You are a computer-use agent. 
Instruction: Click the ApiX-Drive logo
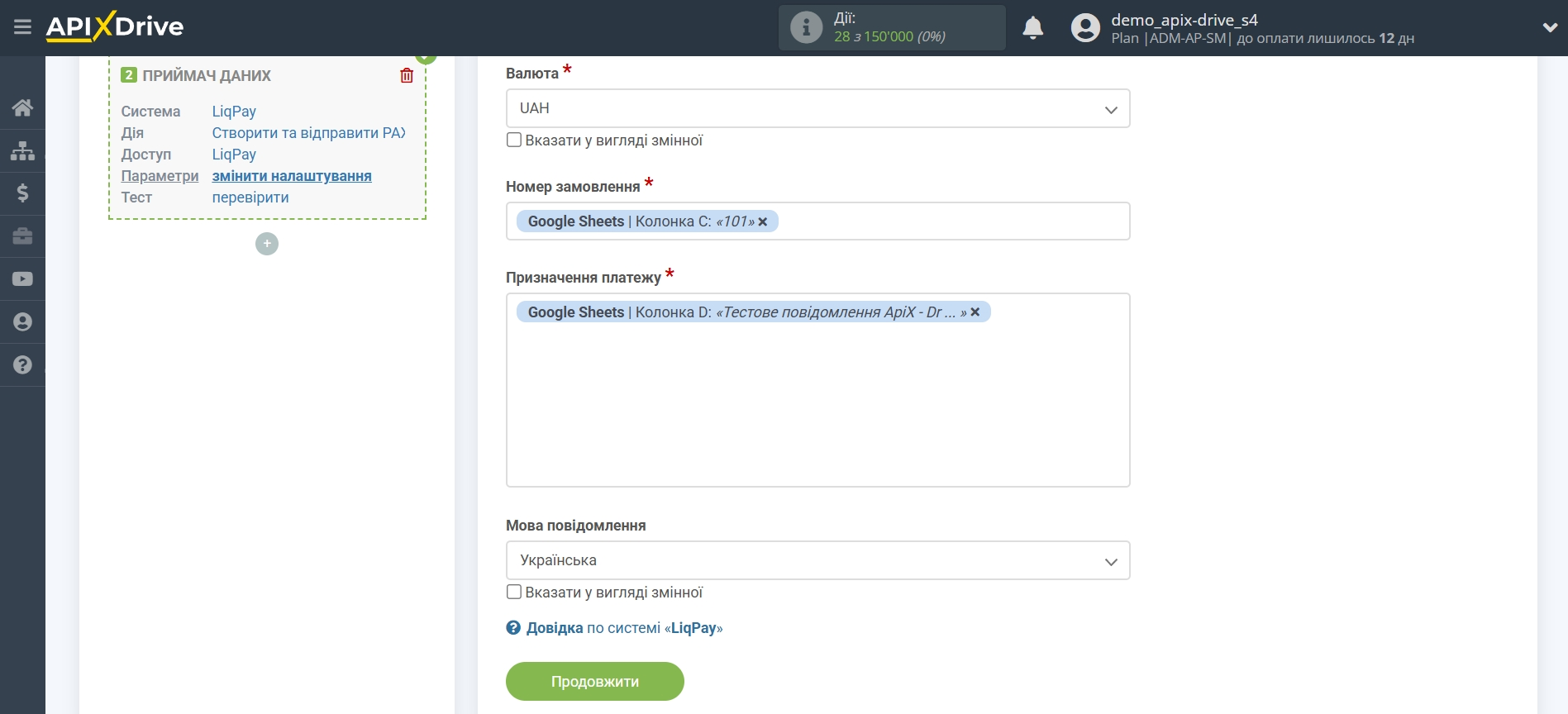[115, 26]
